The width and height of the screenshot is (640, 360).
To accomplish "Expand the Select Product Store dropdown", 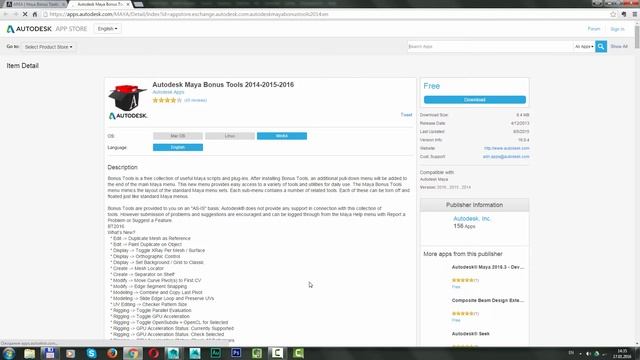I will pos(48,47).
